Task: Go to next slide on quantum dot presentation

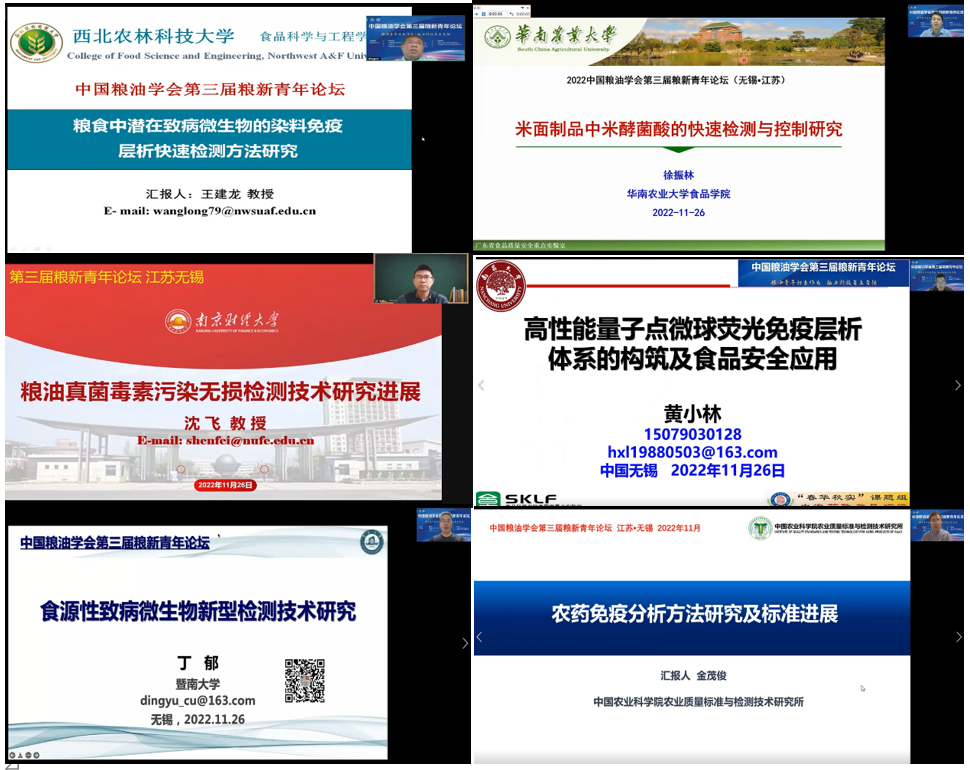Action: [x=957, y=385]
